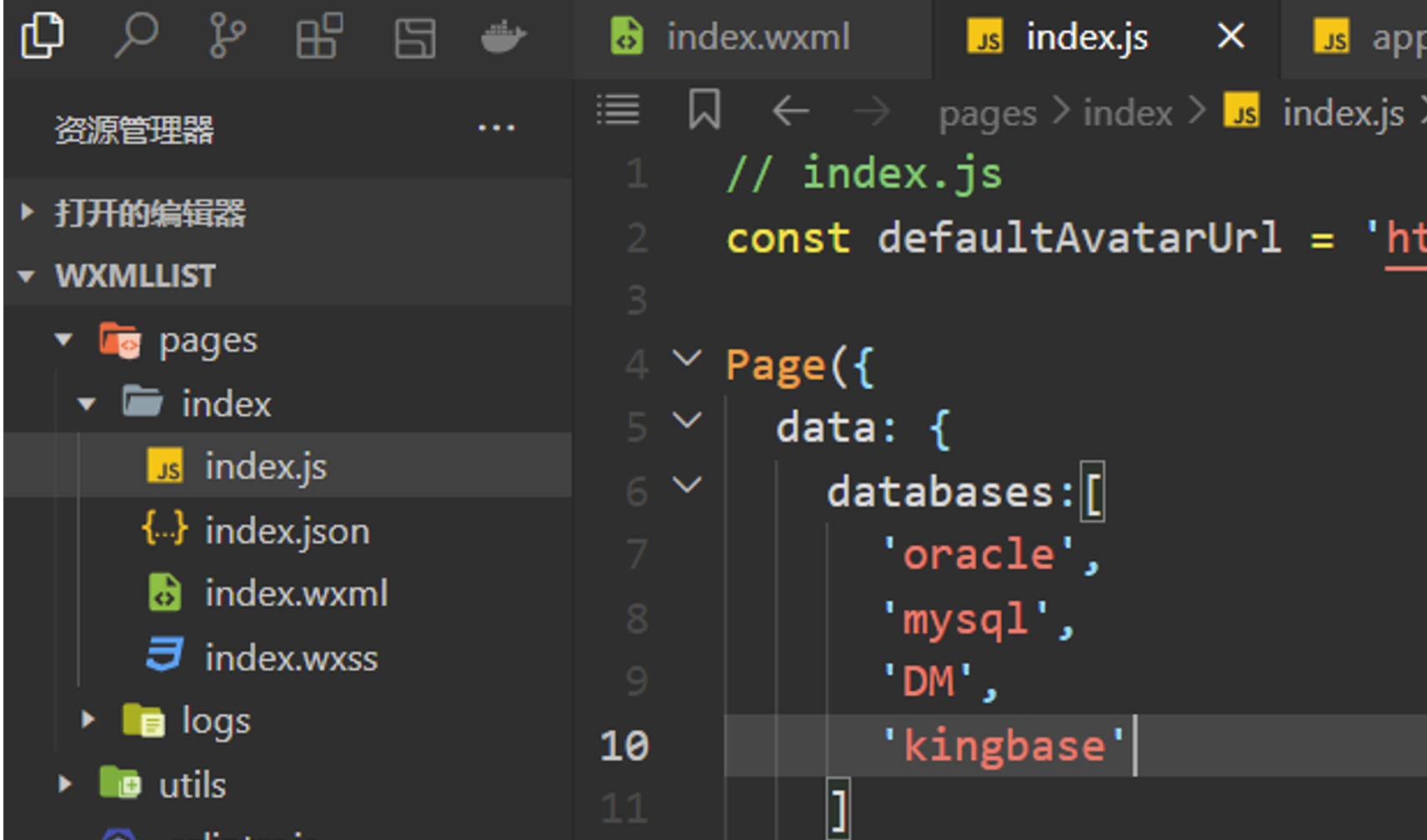1427x840 pixels.
Task: Fold the data: { block on line 5
Action: click(x=687, y=422)
